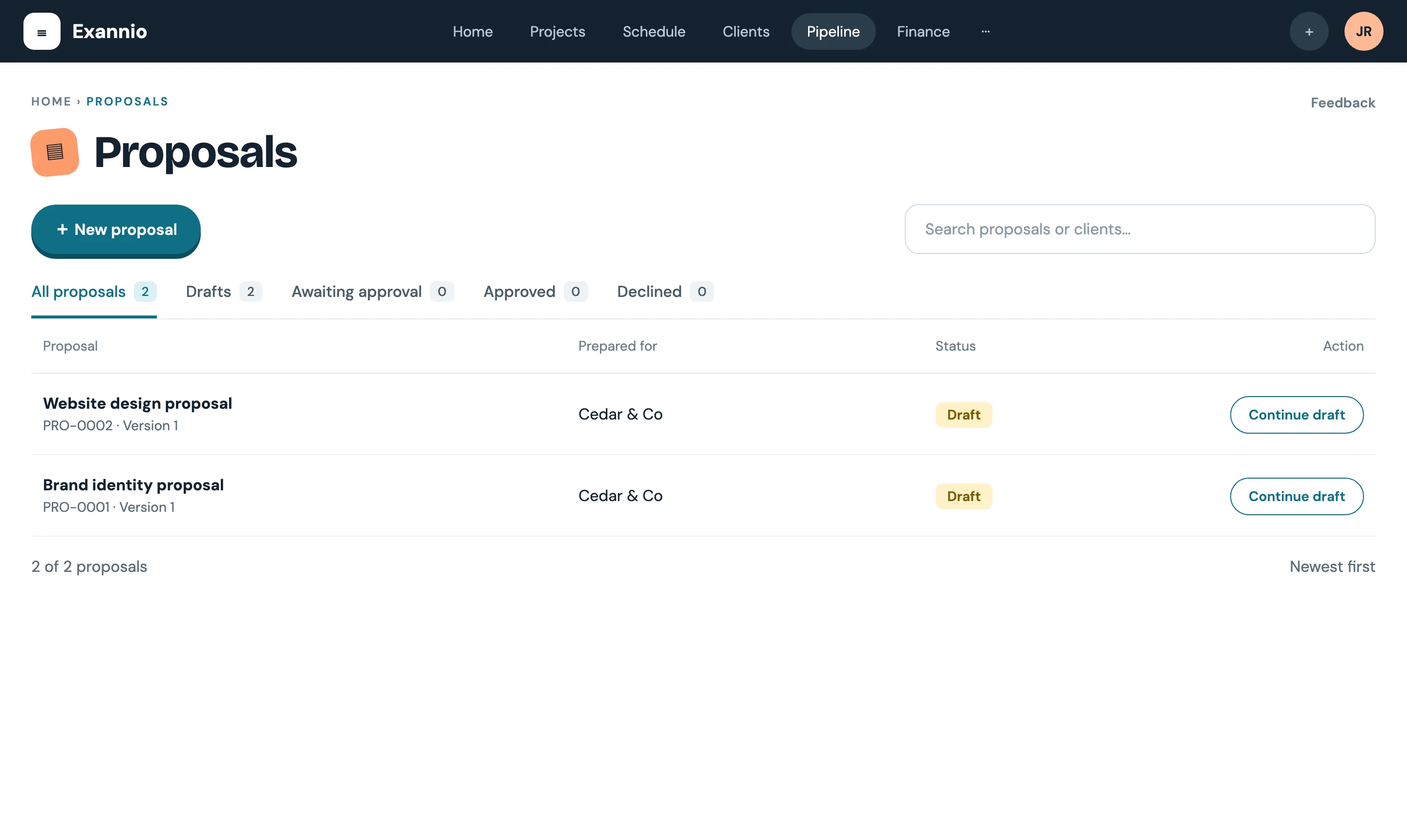Go to Home in top navigation

[x=472, y=31]
